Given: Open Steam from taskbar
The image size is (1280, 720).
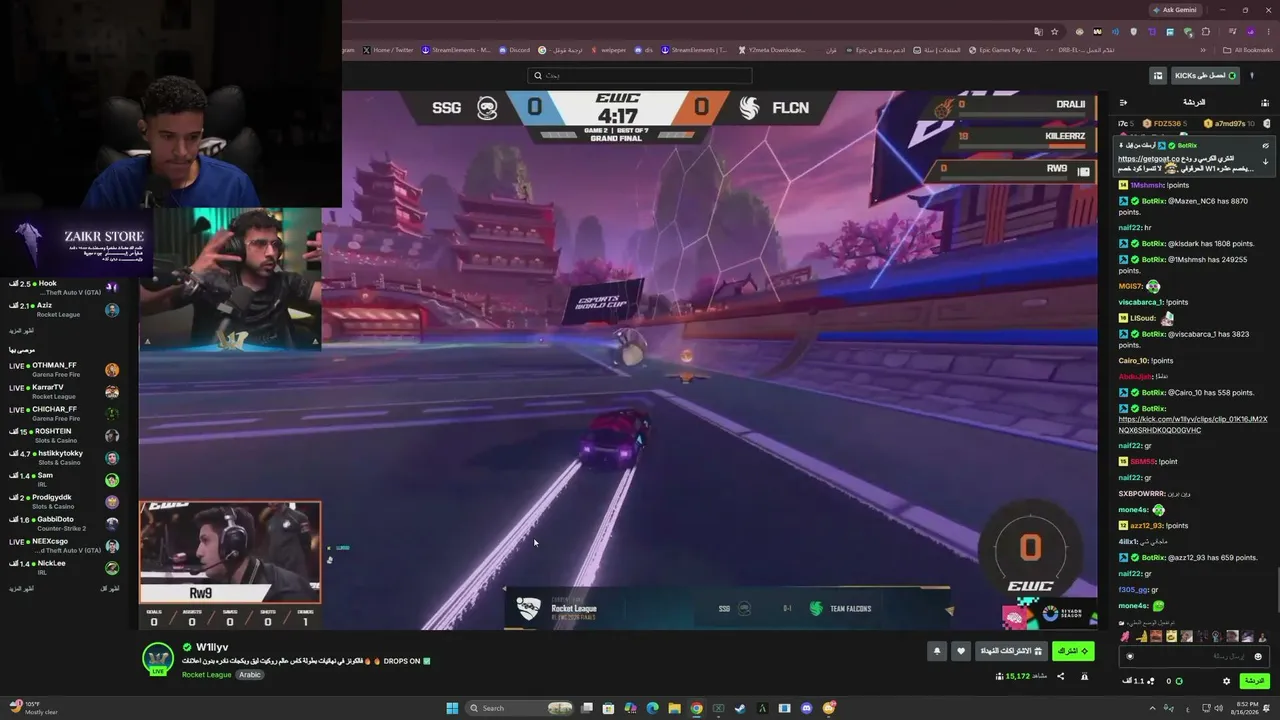Looking at the screenshot, I should tap(740, 708).
